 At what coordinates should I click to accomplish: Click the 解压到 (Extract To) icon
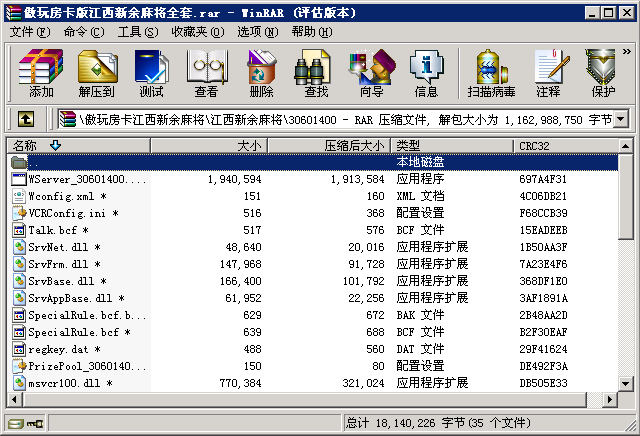(x=96, y=73)
